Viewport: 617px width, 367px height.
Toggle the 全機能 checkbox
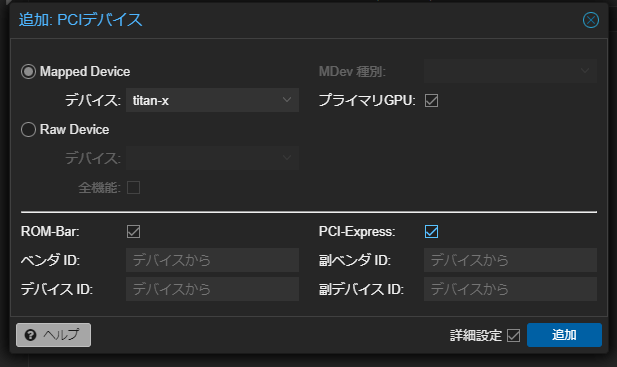point(133,188)
